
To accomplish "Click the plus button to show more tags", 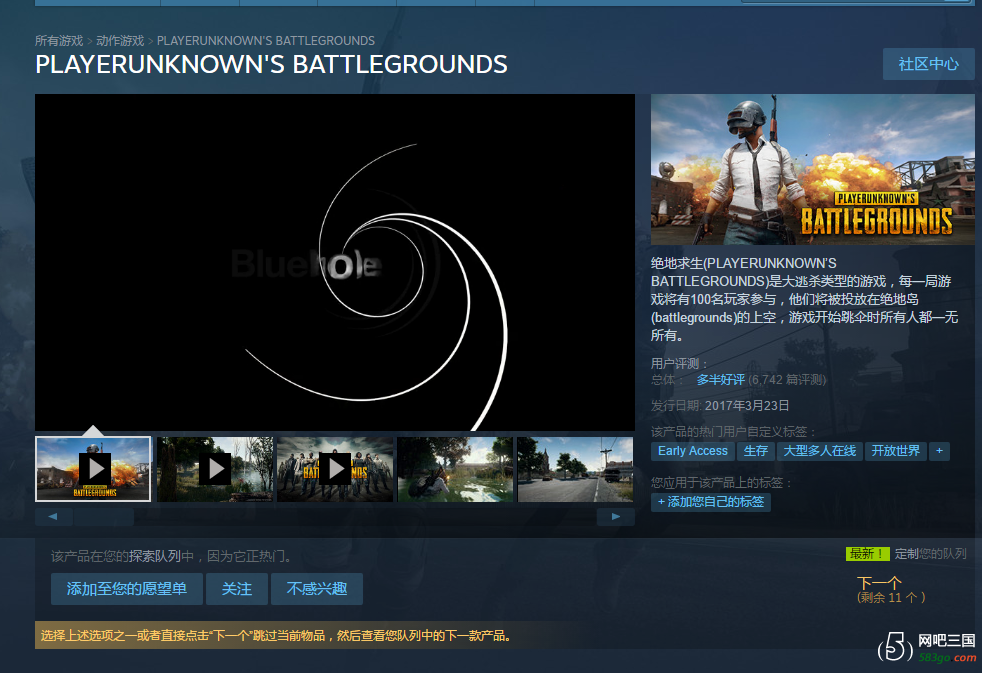I will (x=939, y=451).
